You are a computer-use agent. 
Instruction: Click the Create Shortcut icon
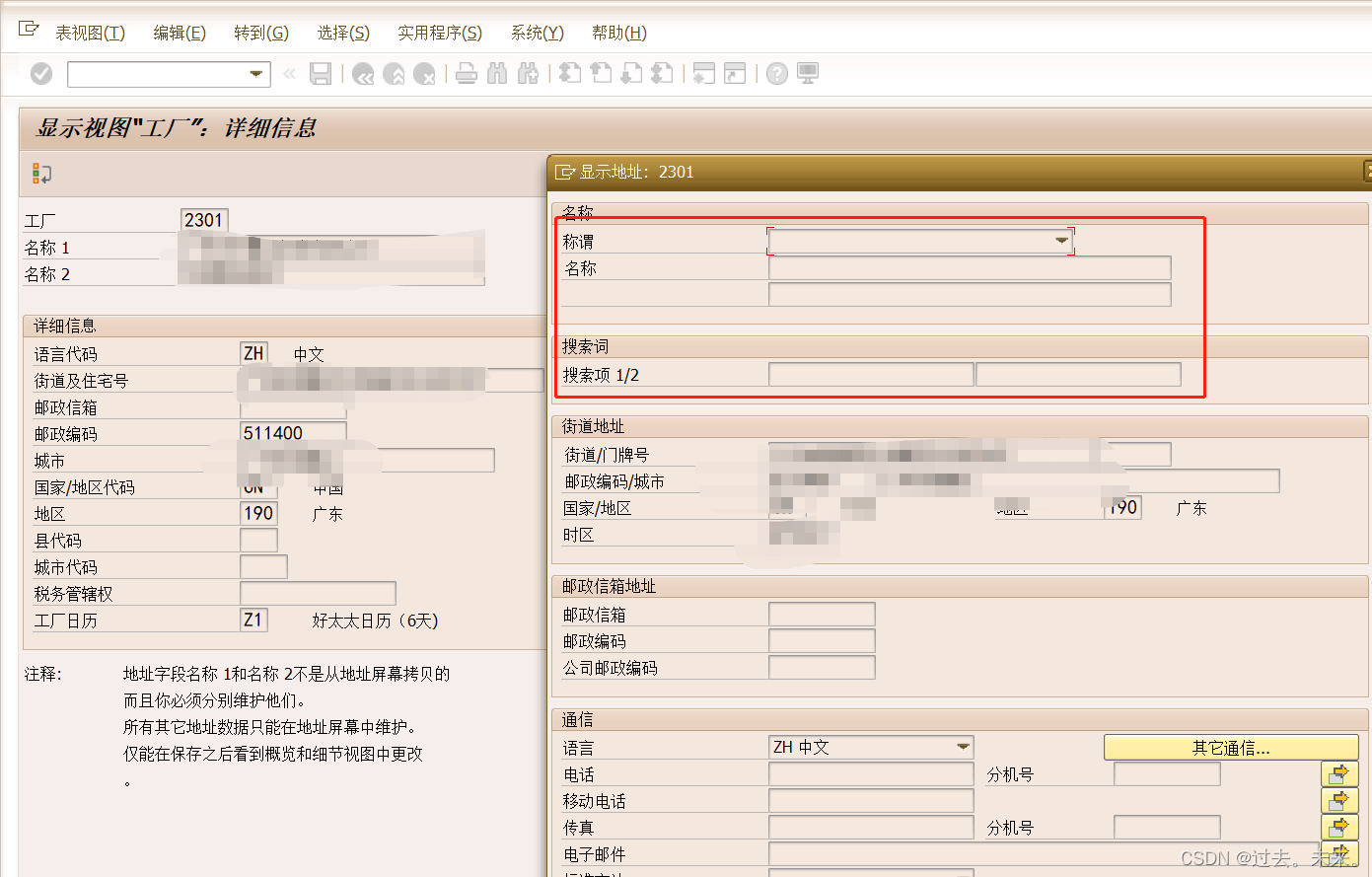[735, 73]
